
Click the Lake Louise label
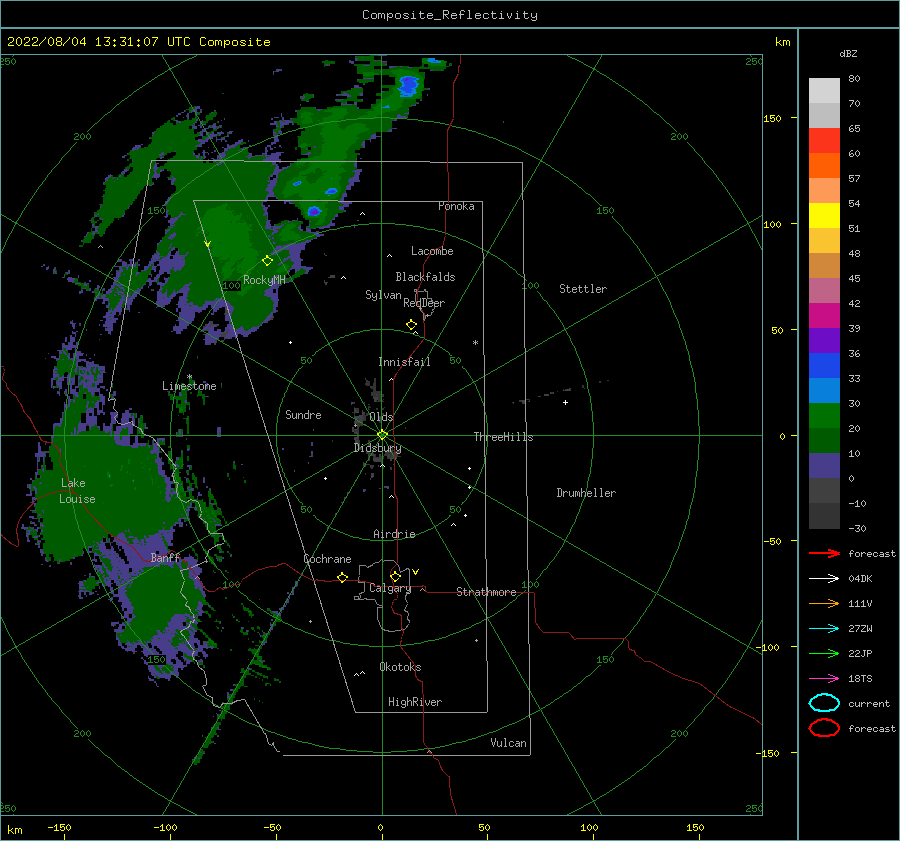[x=77, y=491]
